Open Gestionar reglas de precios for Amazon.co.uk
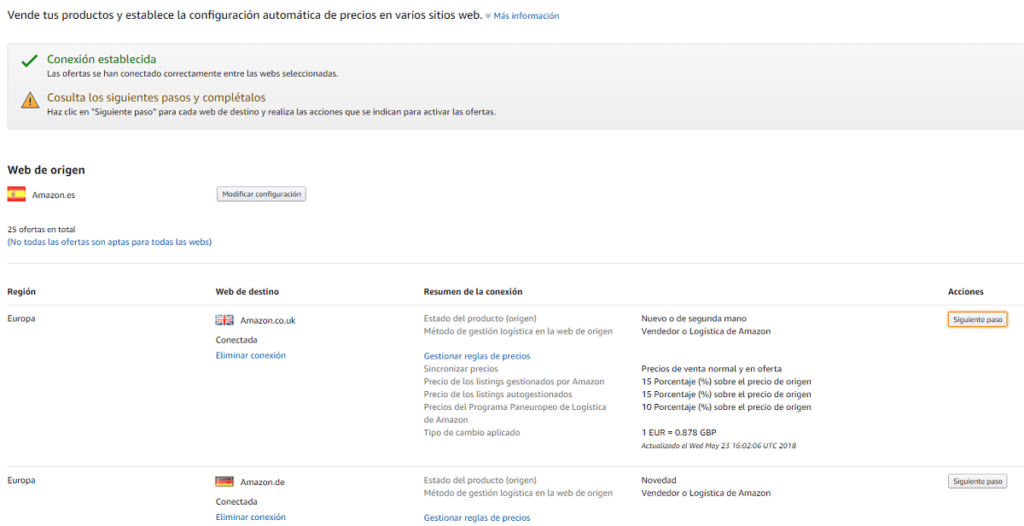The height and width of the screenshot is (526, 1024). pos(477,356)
